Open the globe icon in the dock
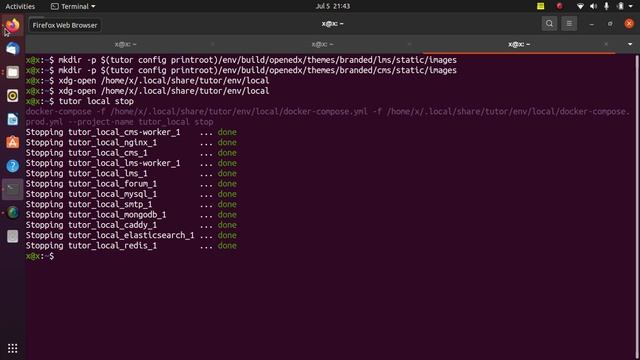Image resolution: width=640 pixels, height=360 pixels. 13,213
